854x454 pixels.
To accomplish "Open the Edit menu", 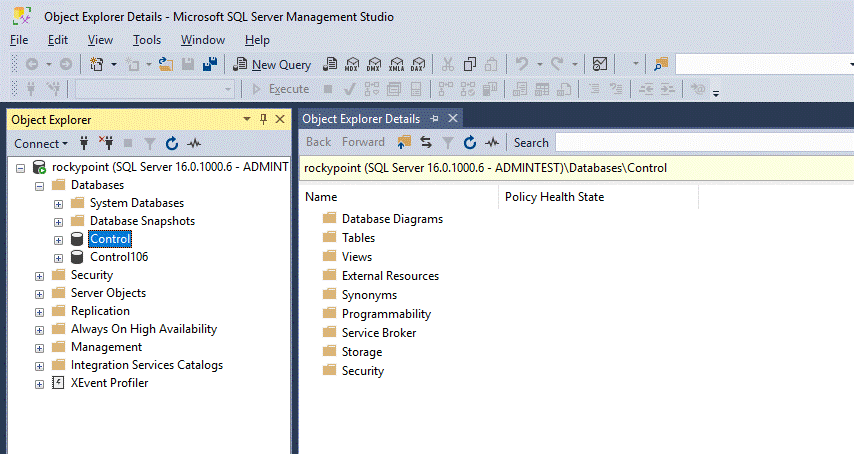I will 58,40.
